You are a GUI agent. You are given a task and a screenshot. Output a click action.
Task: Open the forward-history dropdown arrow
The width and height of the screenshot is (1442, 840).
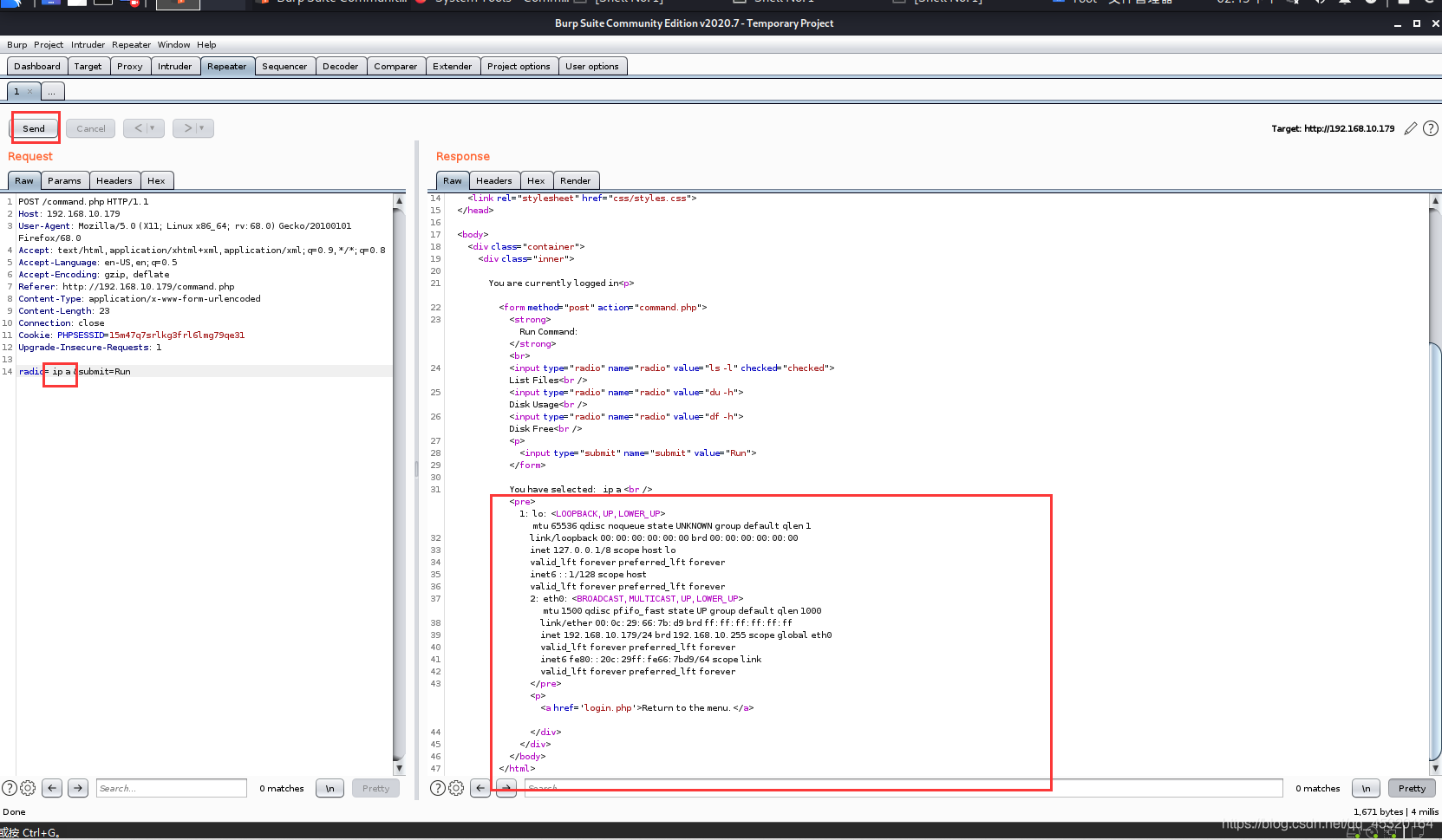coord(204,128)
